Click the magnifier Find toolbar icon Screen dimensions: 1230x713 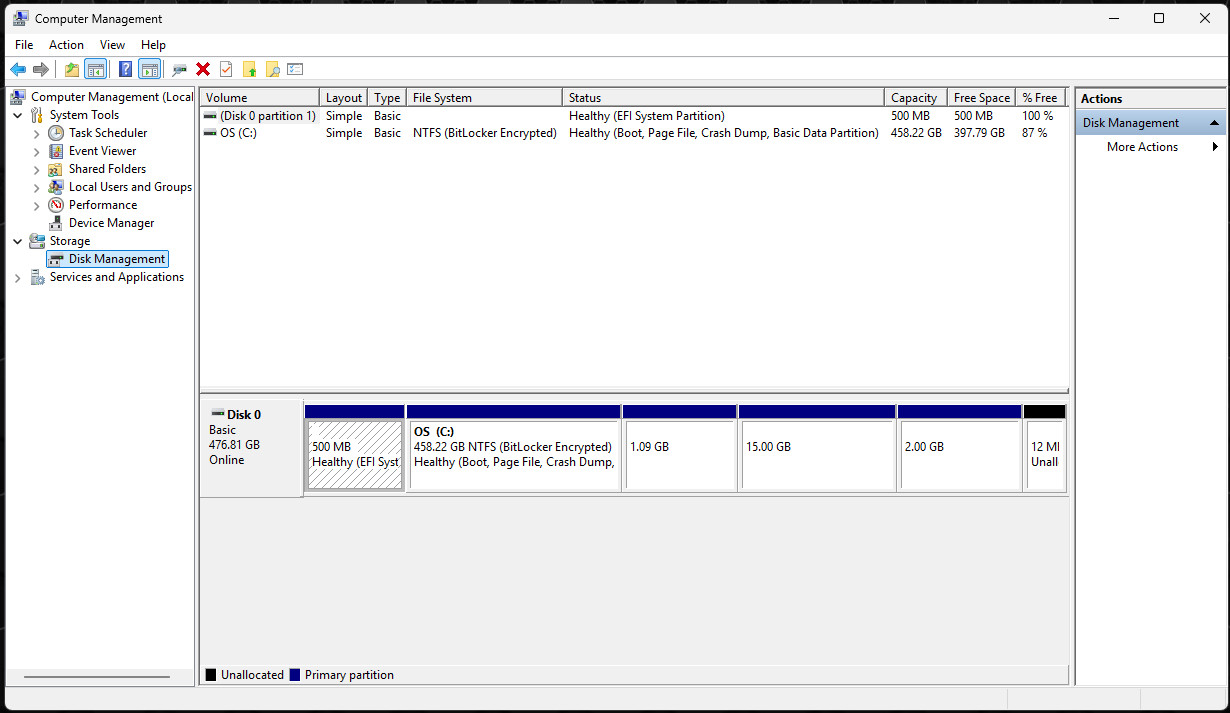click(272, 69)
